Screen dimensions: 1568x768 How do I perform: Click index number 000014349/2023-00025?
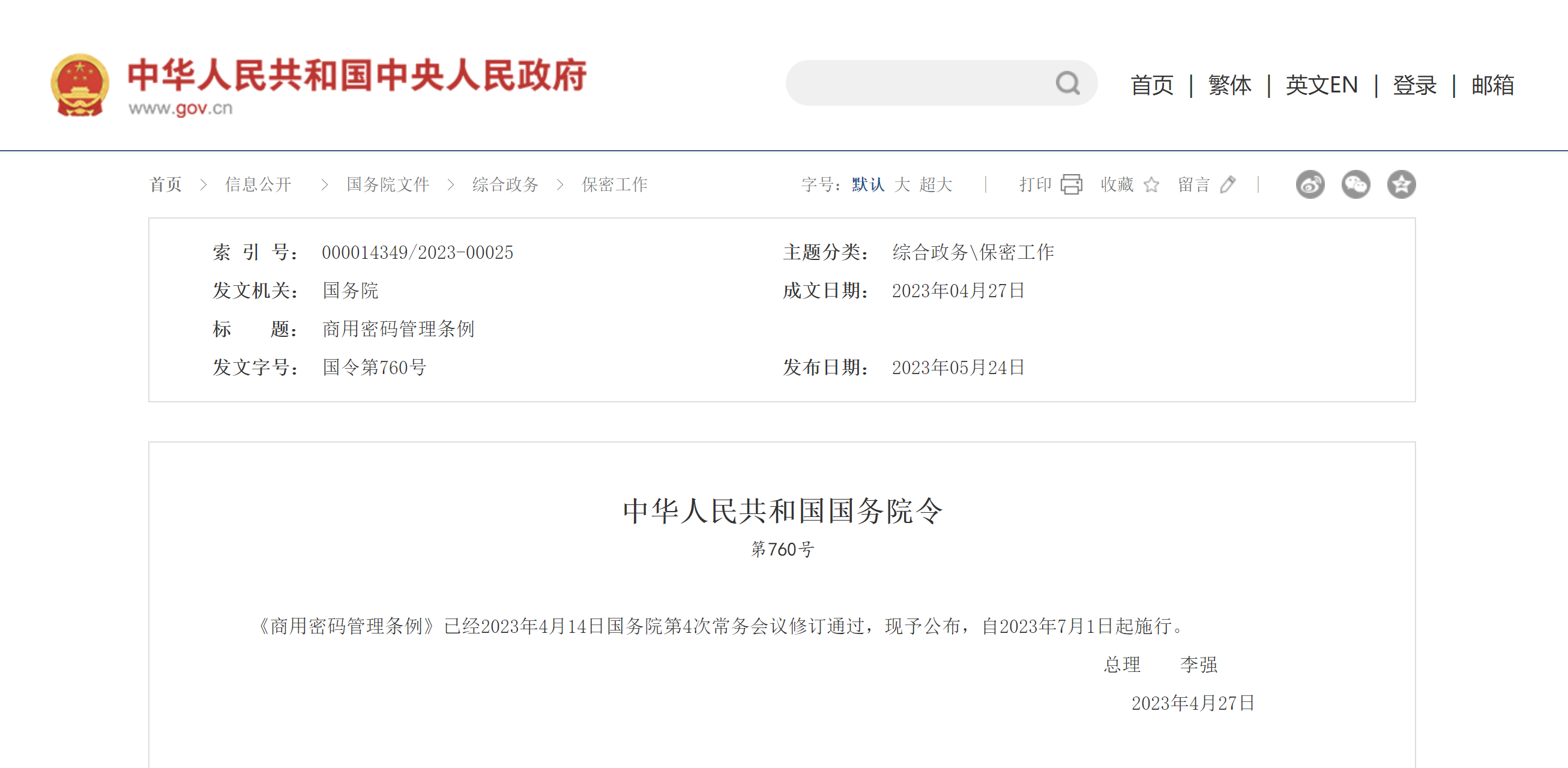(418, 252)
